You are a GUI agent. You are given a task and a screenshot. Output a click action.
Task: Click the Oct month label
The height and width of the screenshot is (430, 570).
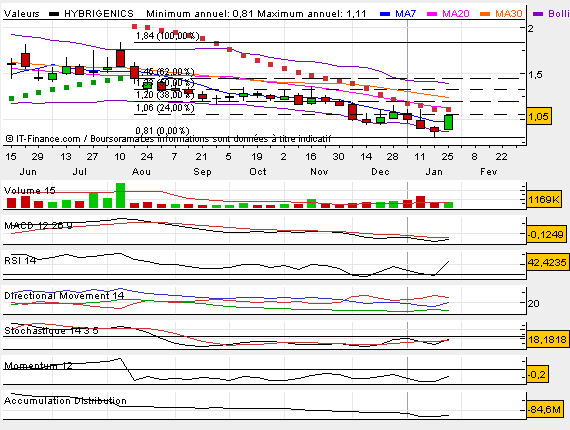coord(258,172)
